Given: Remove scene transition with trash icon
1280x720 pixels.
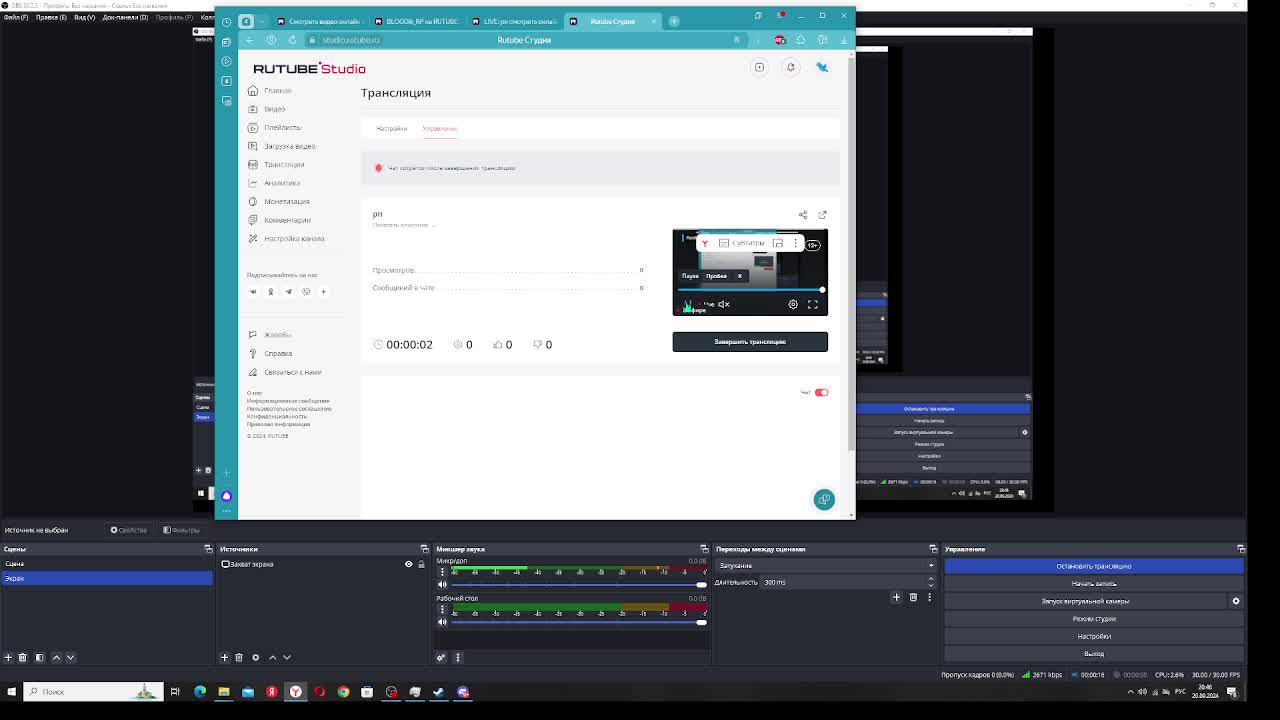Looking at the screenshot, I should point(913,597).
